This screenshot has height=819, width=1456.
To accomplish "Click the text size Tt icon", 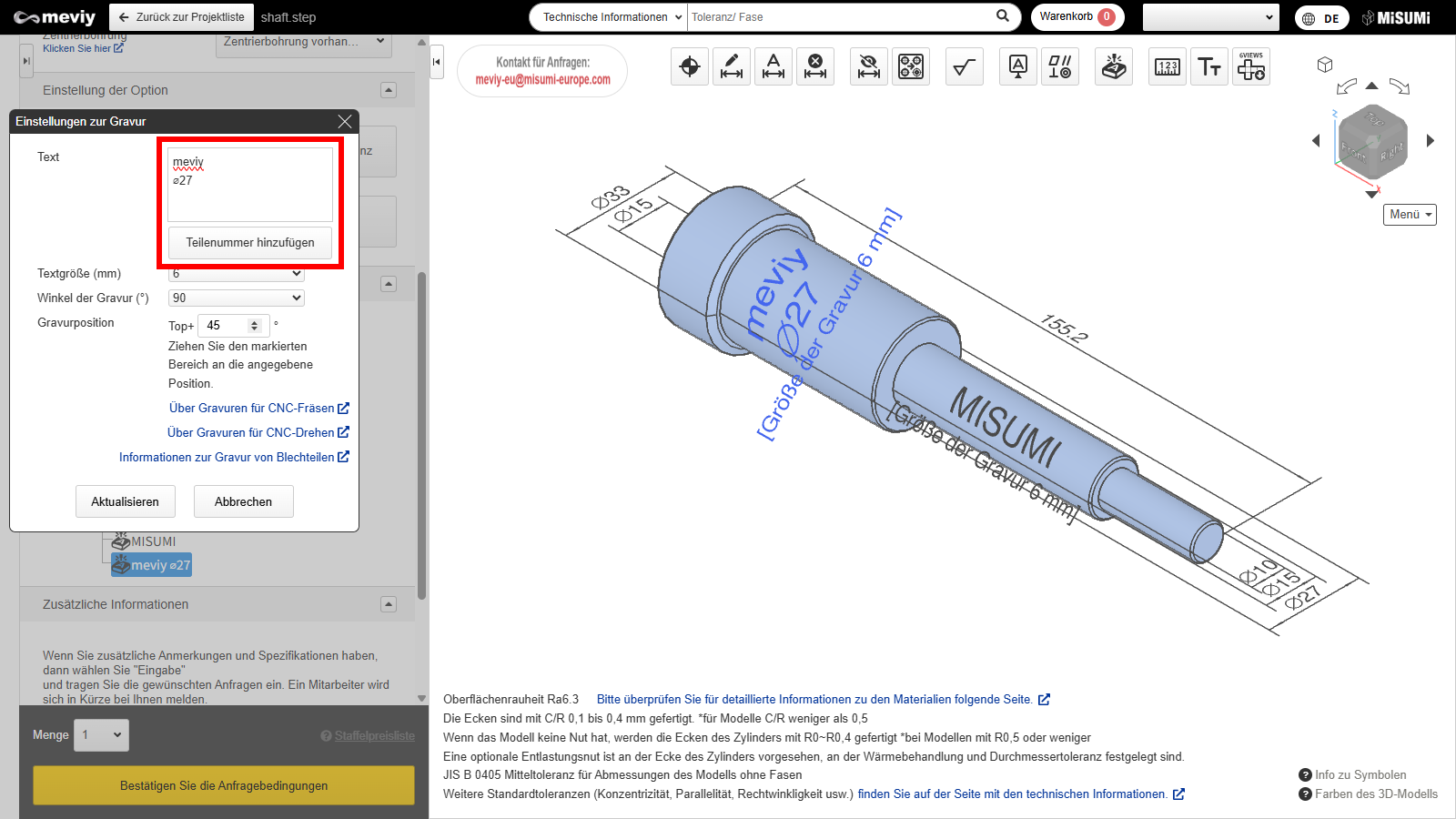I will pyautogui.click(x=1209, y=66).
